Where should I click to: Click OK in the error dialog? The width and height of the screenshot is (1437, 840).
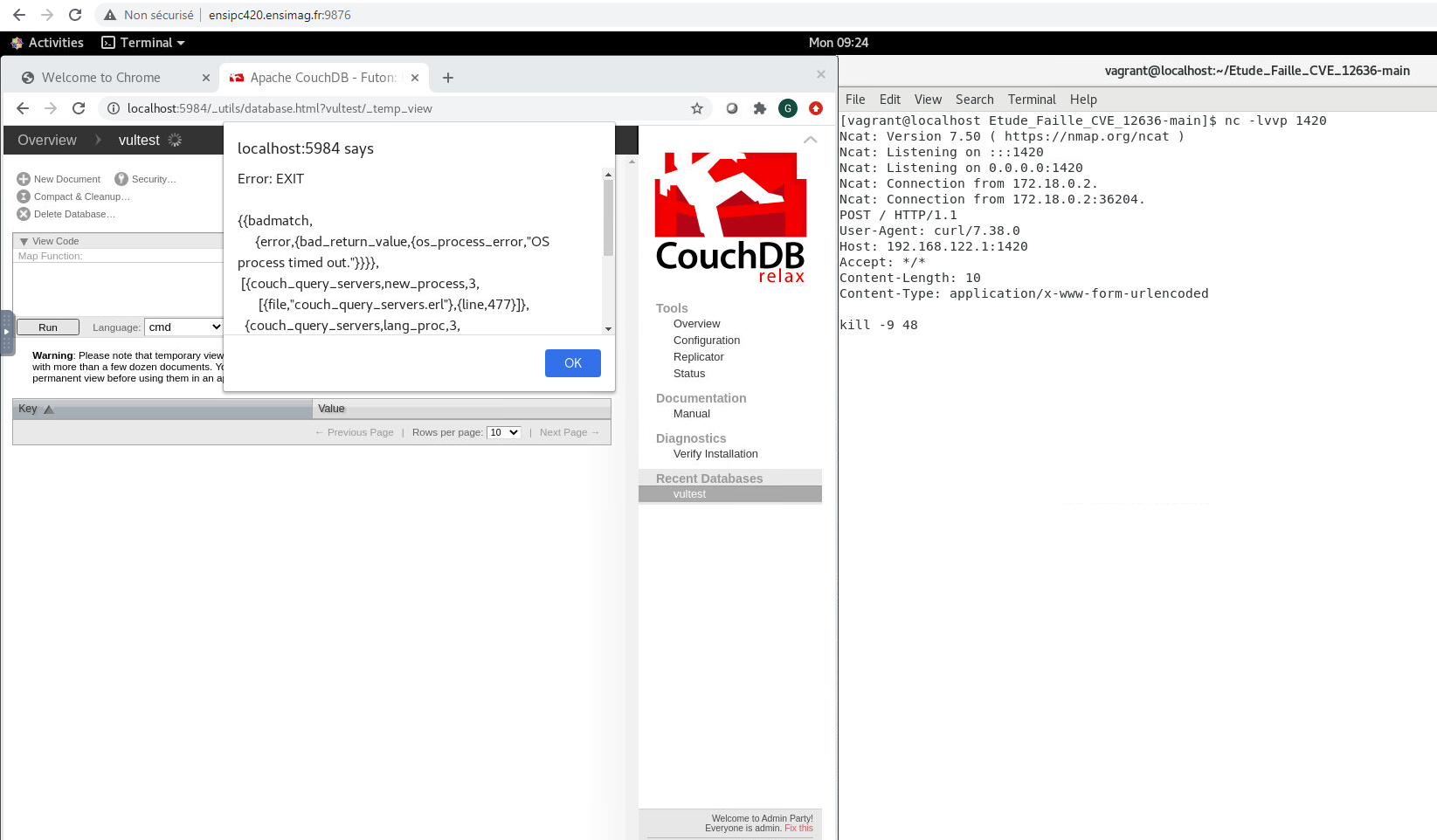point(573,363)
